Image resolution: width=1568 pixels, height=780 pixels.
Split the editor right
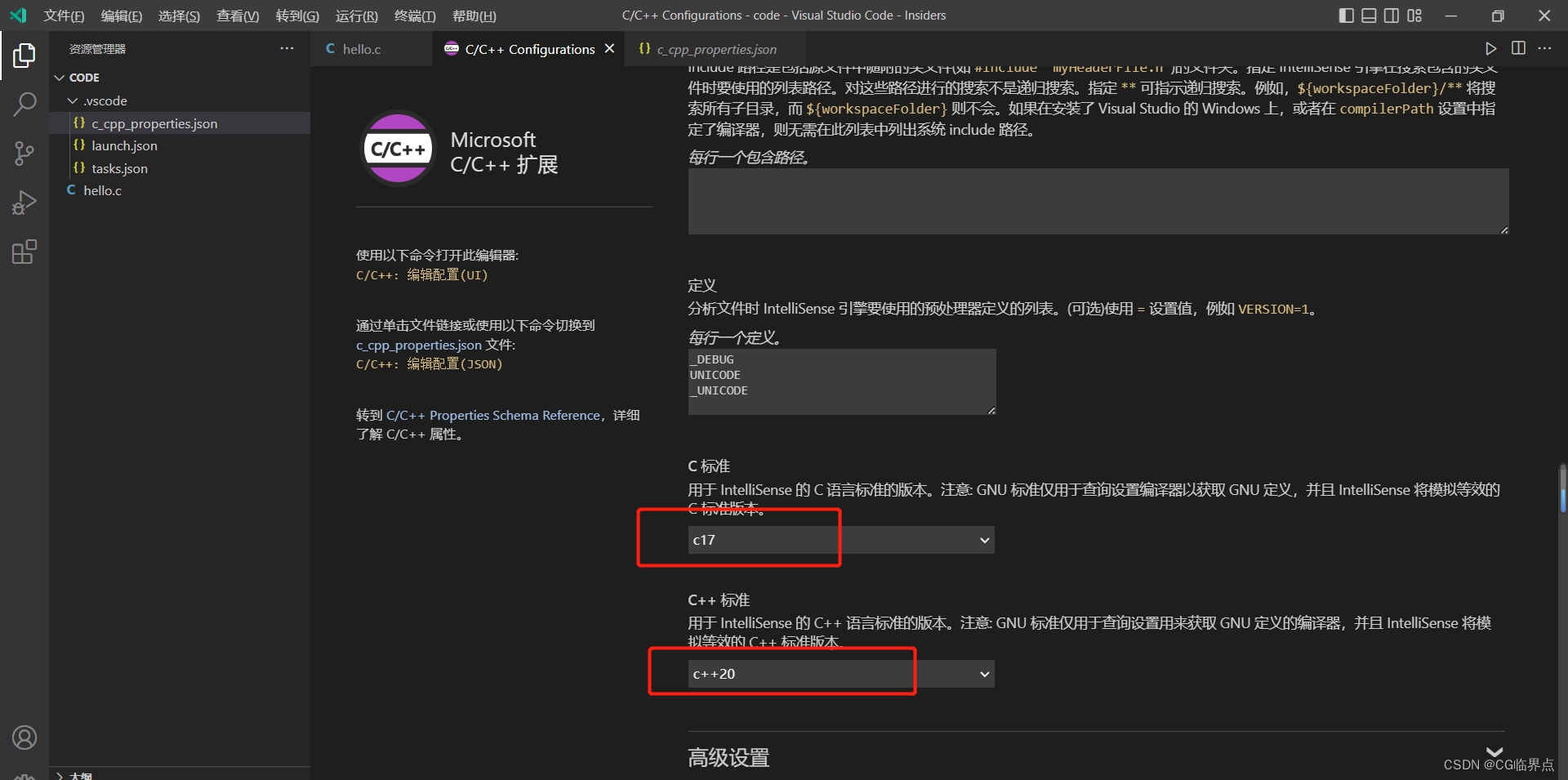click(x=1518, y=48)
